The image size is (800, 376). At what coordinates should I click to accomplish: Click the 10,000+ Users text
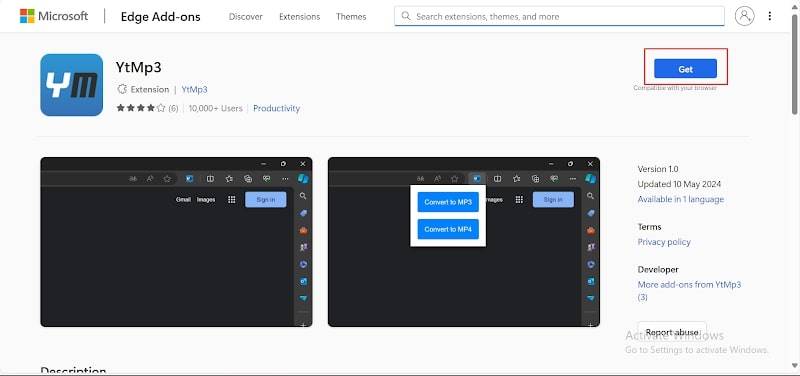point(215,108)
